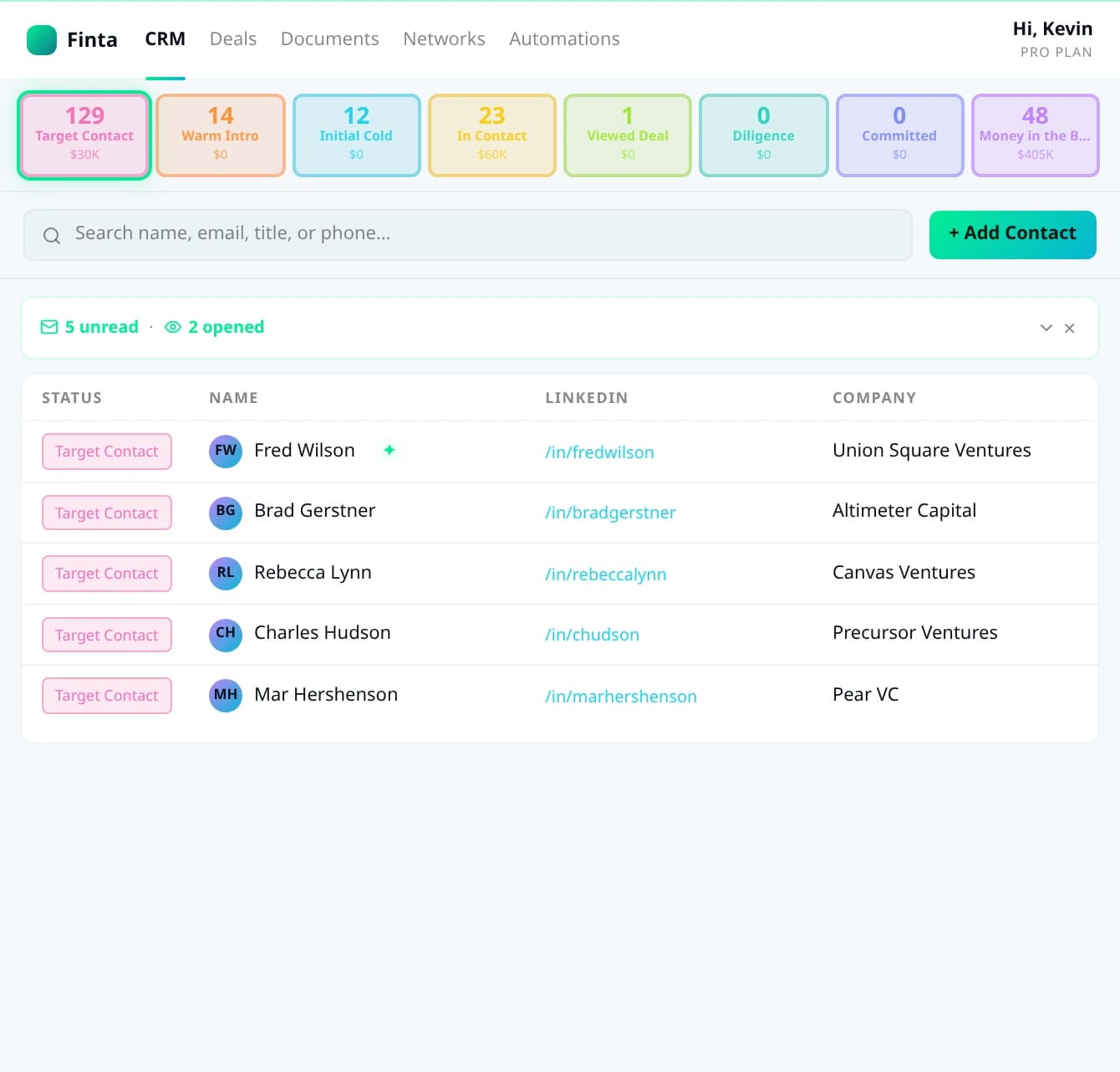
Task: Select the 23 In Contact stage card
Action: [492, 135]
